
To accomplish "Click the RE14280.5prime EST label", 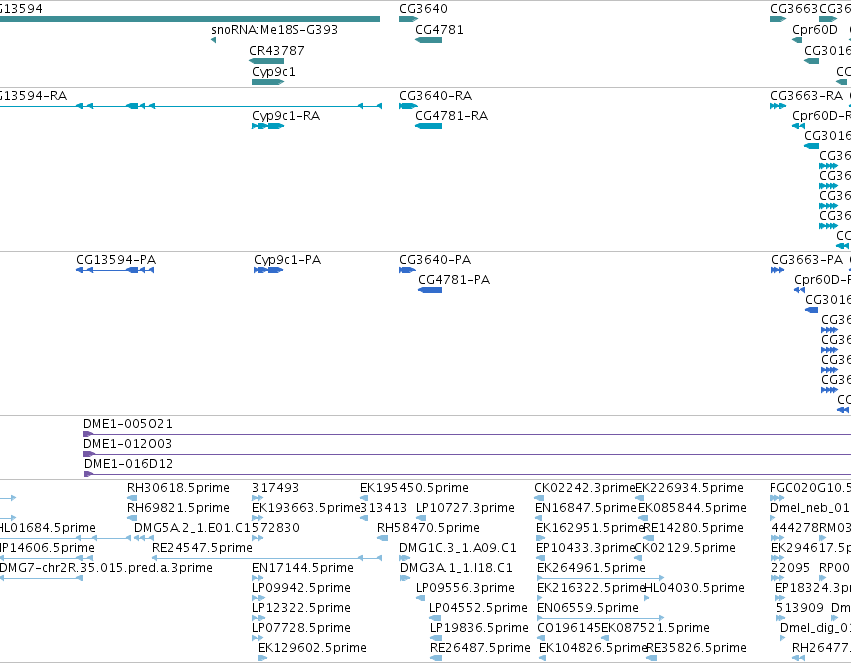I will (693, 528).
